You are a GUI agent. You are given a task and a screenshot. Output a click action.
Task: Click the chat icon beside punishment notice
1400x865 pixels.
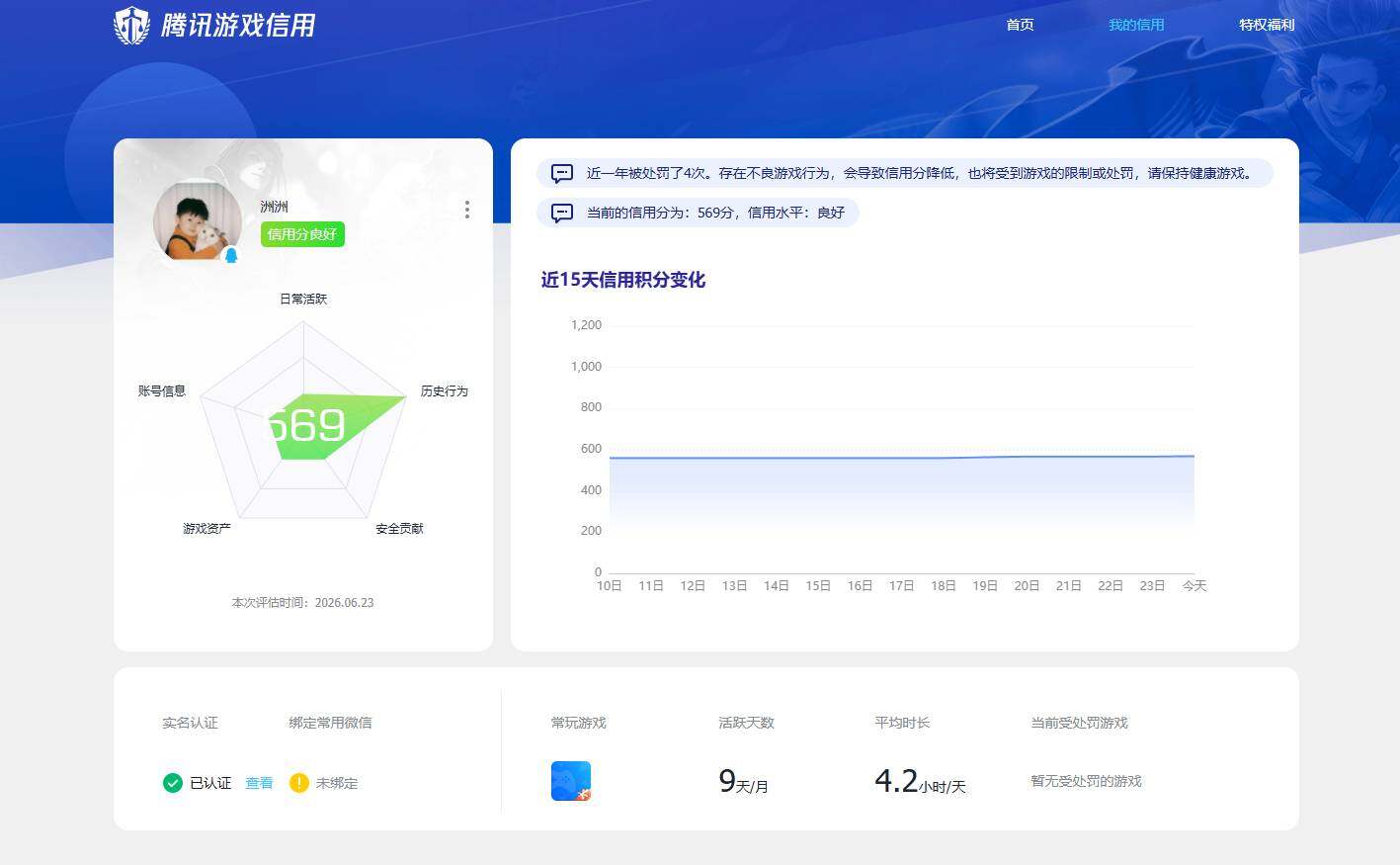point(562,174)
